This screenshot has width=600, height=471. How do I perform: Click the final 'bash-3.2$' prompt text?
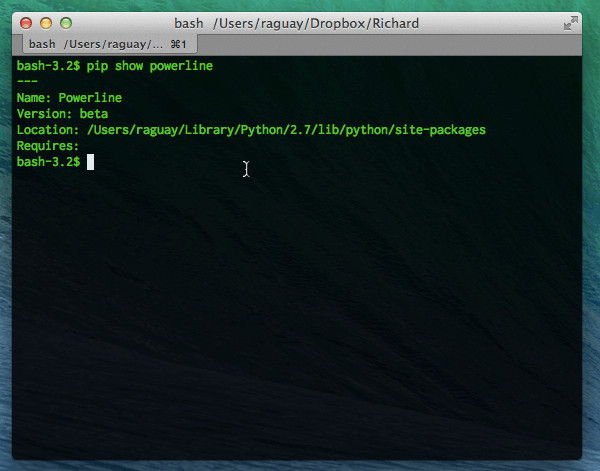click(49, 162)
